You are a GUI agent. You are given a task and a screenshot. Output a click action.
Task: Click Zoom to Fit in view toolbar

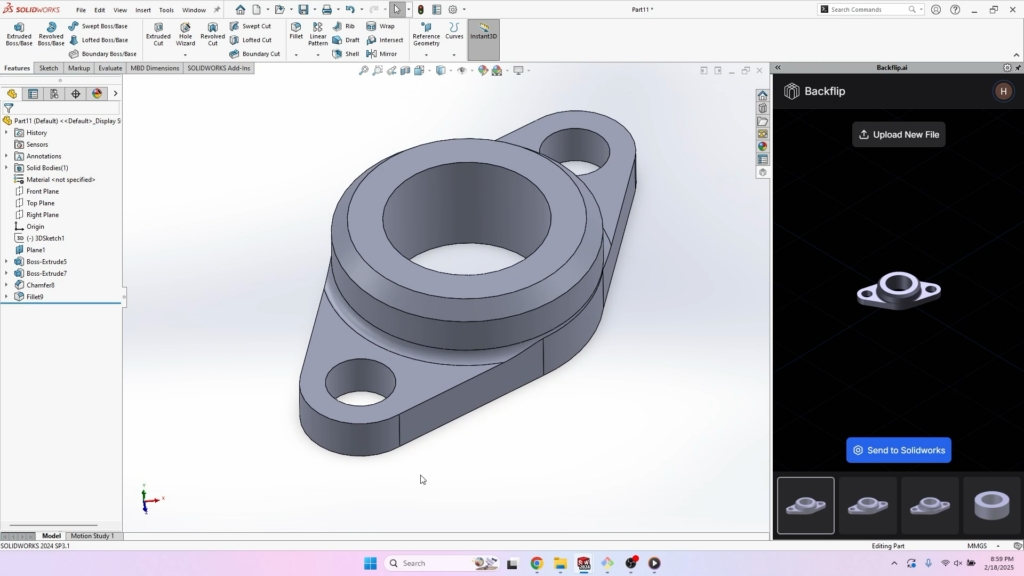point(364,71)
